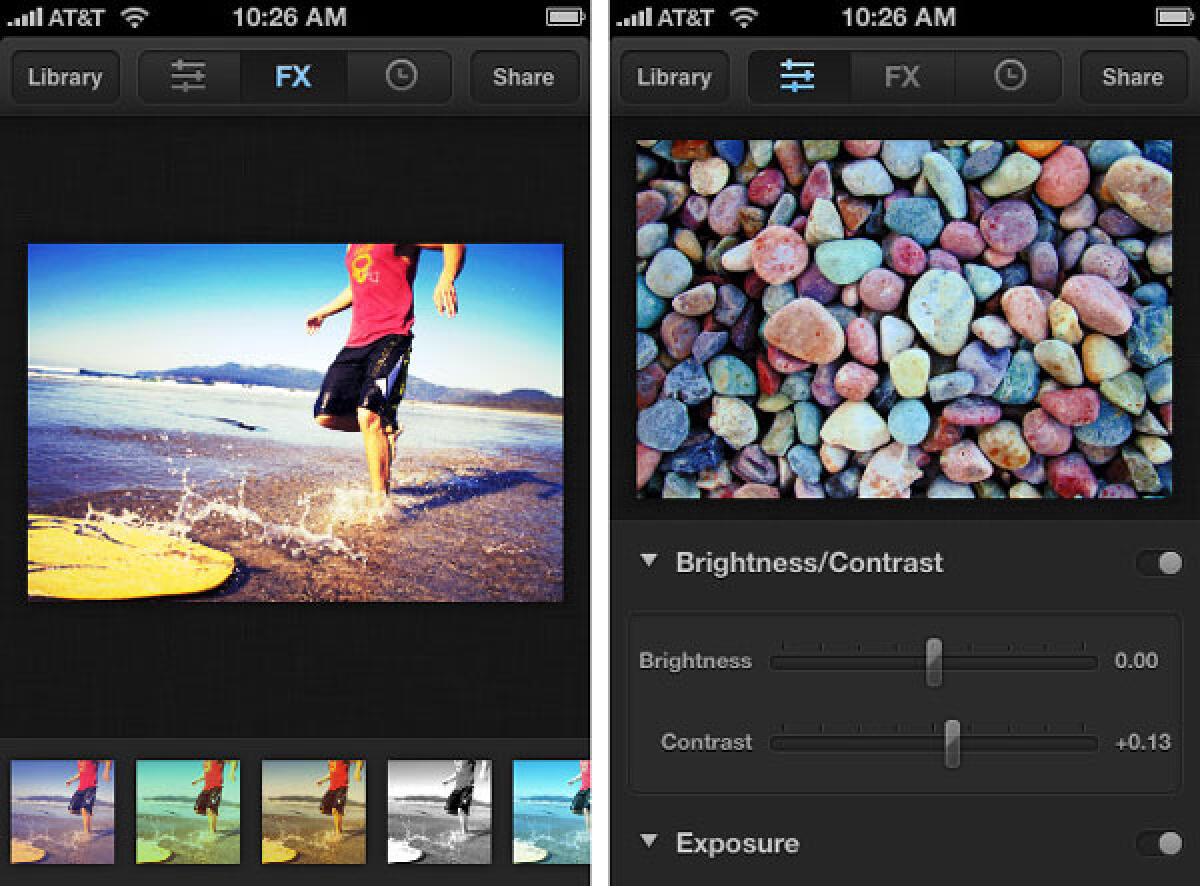
Task: Tap the Wi-Fi icon in right status bar
Action: [744, 17]
